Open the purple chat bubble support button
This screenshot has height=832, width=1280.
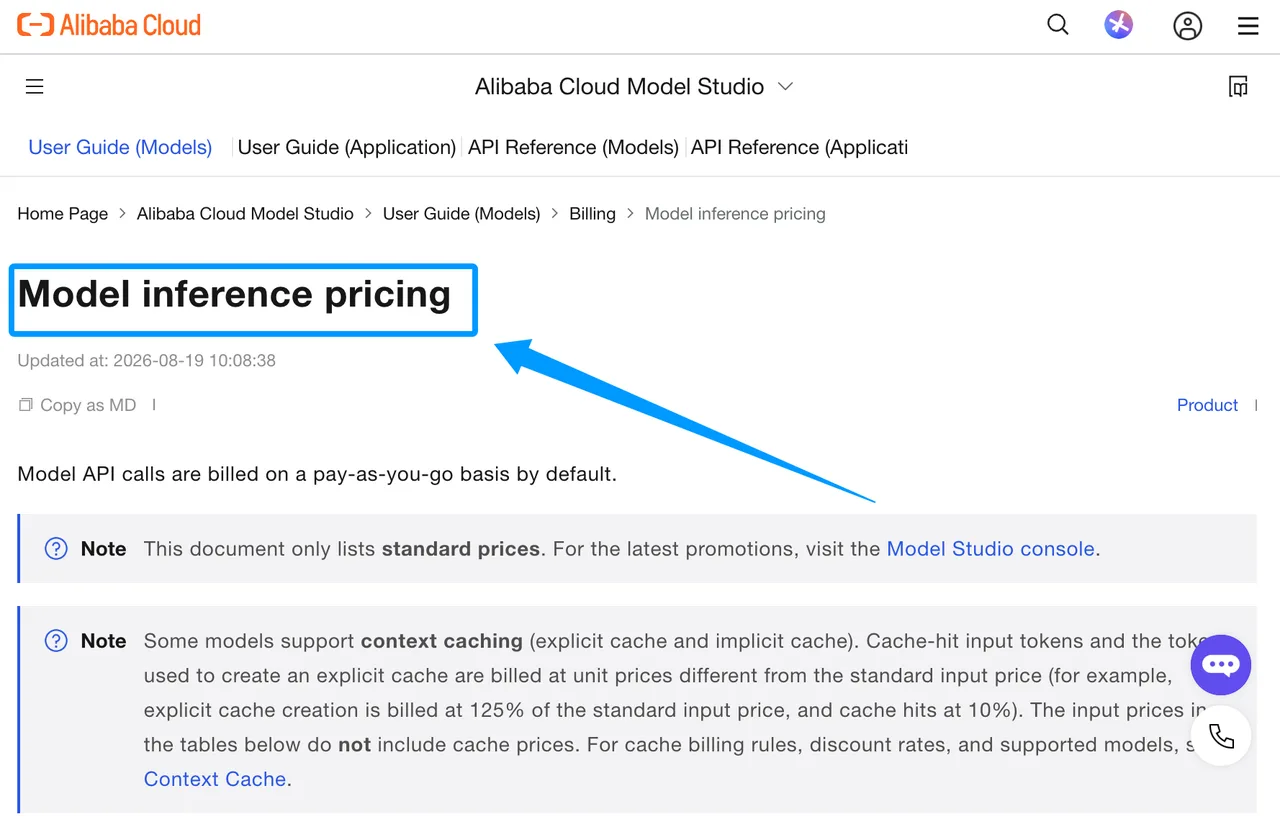click(1221, 665)
